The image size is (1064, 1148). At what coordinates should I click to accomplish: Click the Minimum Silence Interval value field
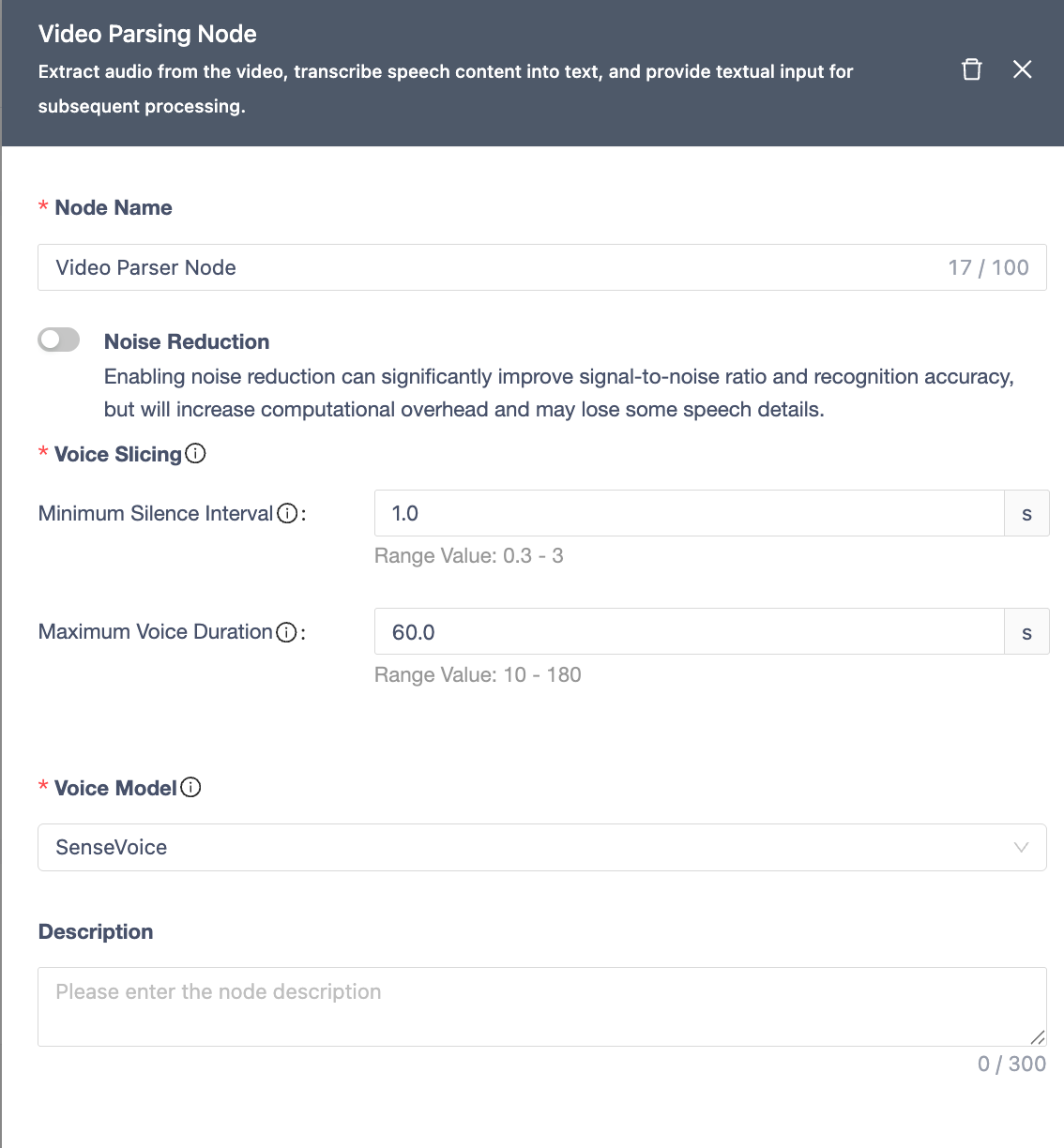(x=689, y=513)
